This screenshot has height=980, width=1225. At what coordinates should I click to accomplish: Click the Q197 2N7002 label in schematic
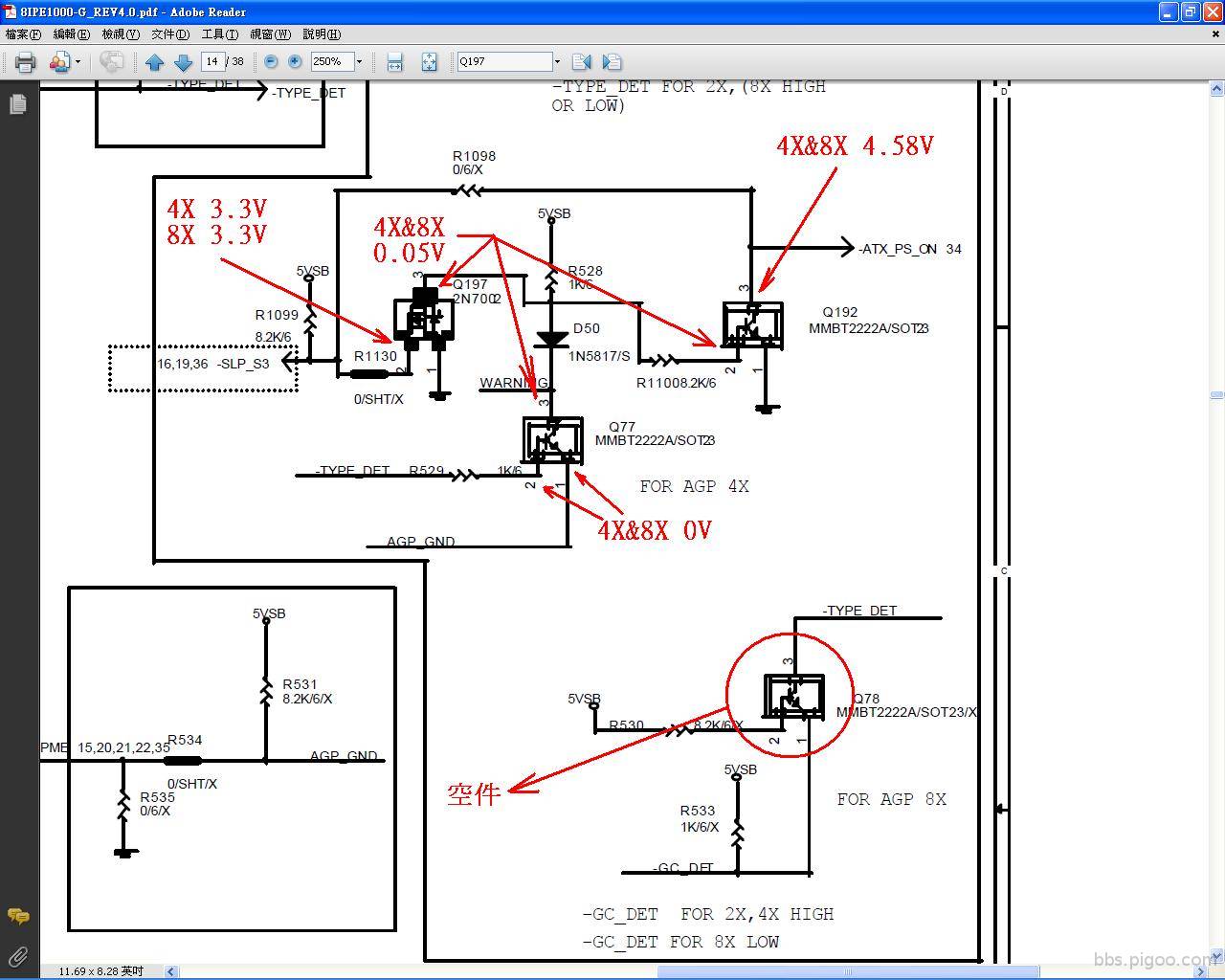(477, 292)
